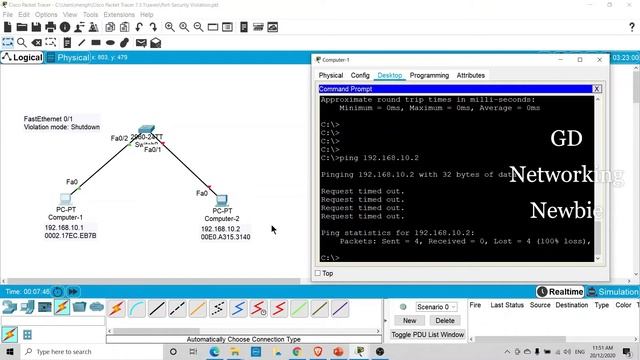Zoom in with the plus magnifier
Image resolution: width=640 pixels, height=360 pixels.
[169, 27]
